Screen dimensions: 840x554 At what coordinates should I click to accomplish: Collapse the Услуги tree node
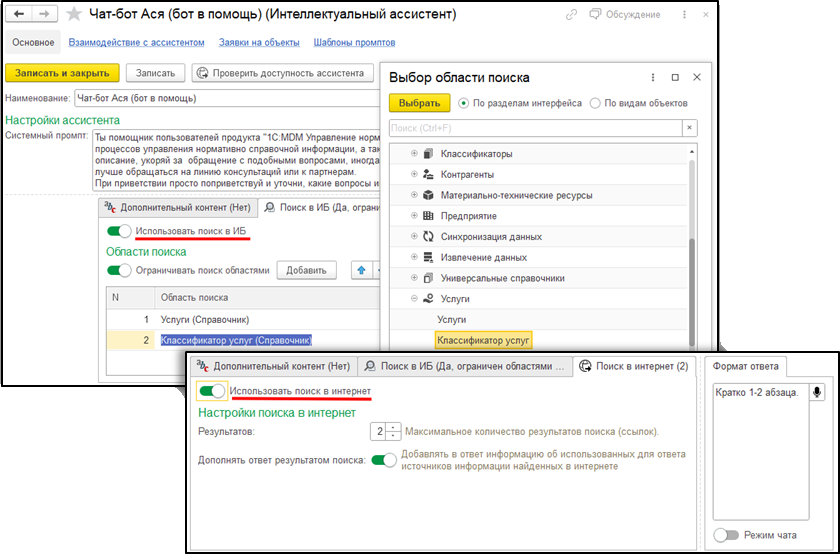pos(414,298)
